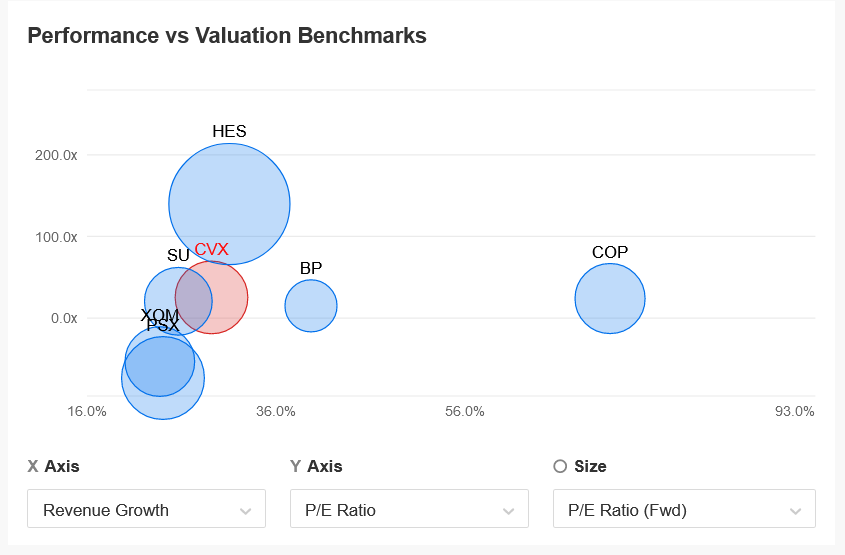Click the chevron in Revenue Growth box

click(246, 511)
